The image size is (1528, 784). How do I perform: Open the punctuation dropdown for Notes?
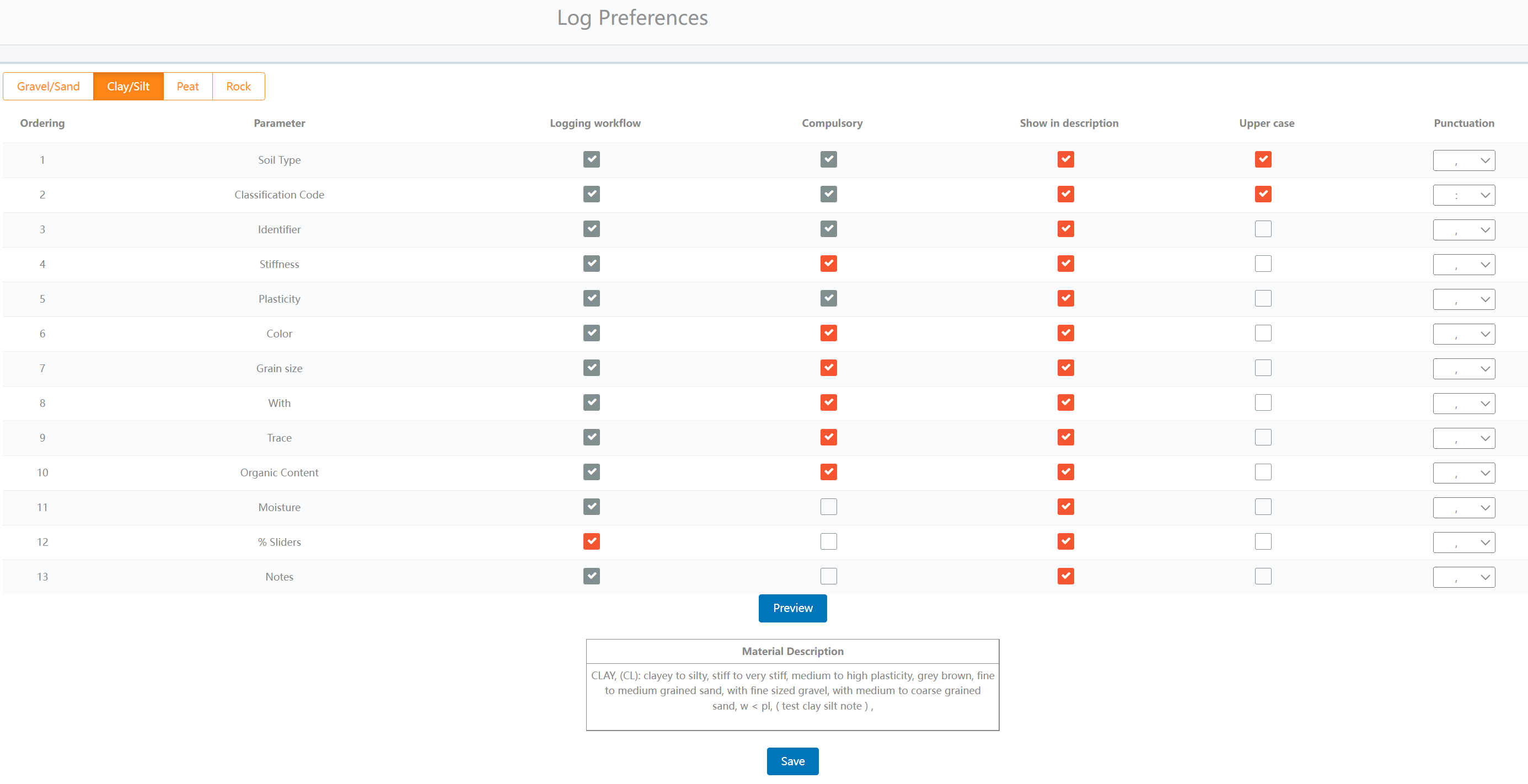point(1463,577)
